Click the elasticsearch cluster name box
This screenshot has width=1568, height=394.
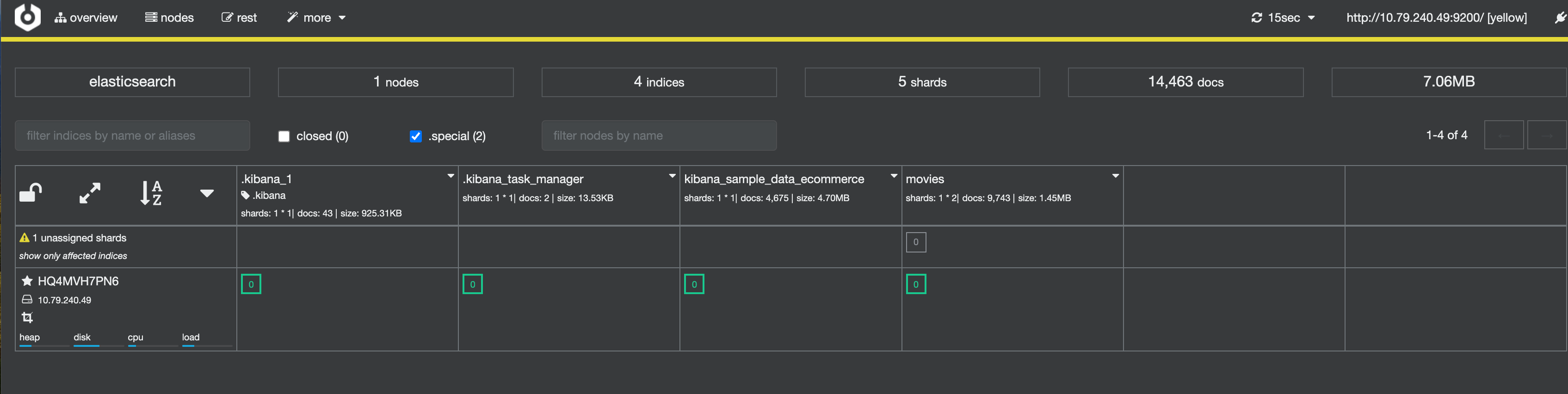[x=132, y=81]
